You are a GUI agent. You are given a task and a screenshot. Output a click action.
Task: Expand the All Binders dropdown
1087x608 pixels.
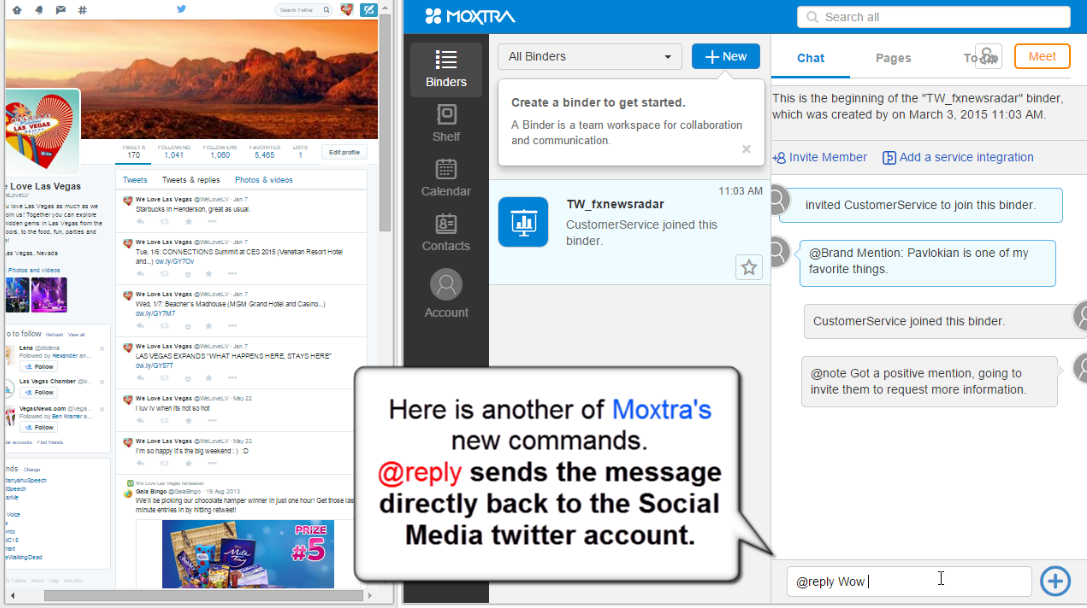pyautogui.click(x=589, y=56)
